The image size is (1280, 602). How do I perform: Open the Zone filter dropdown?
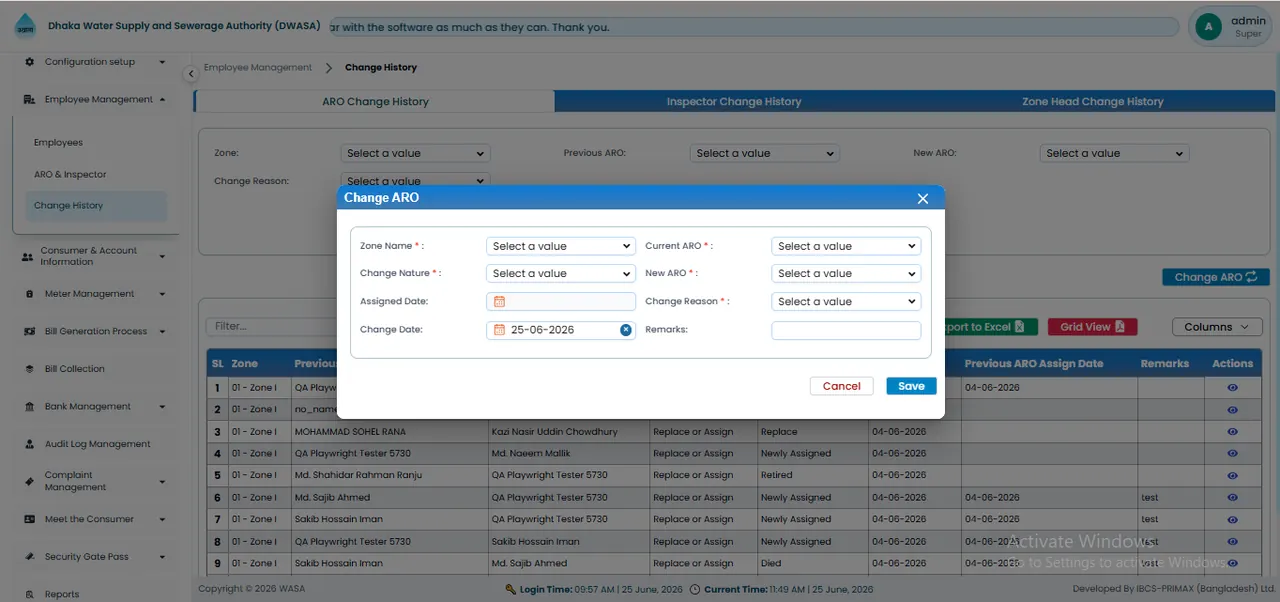click(415, 153)
